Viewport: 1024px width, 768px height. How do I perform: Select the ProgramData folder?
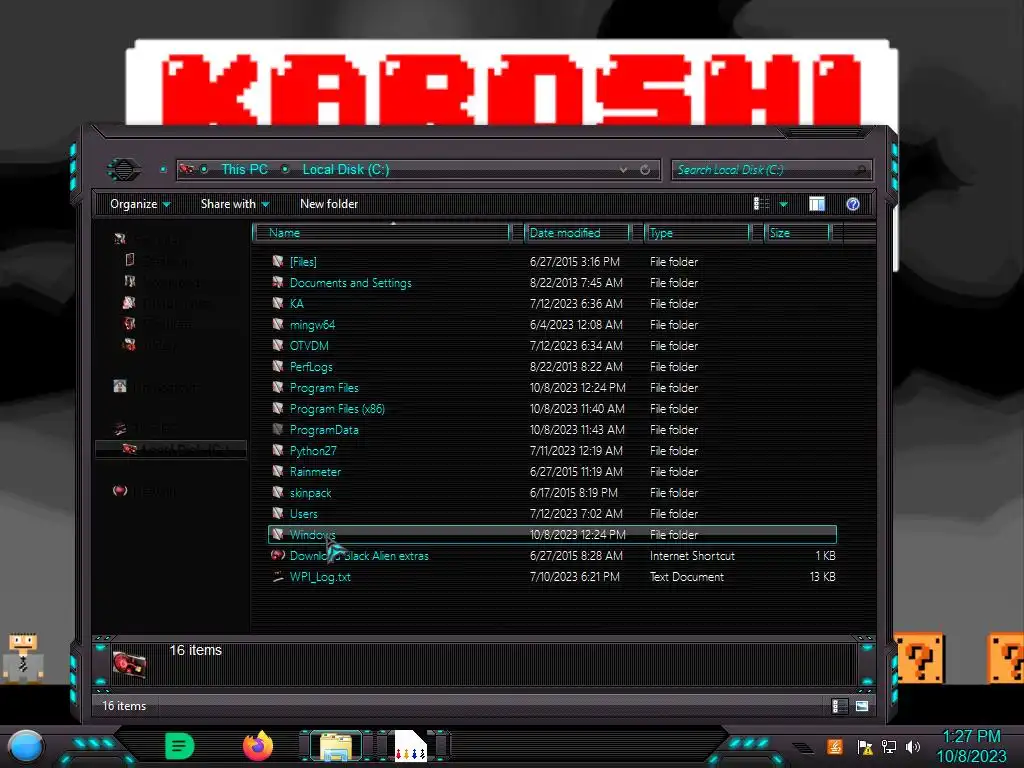click(324, 430)
